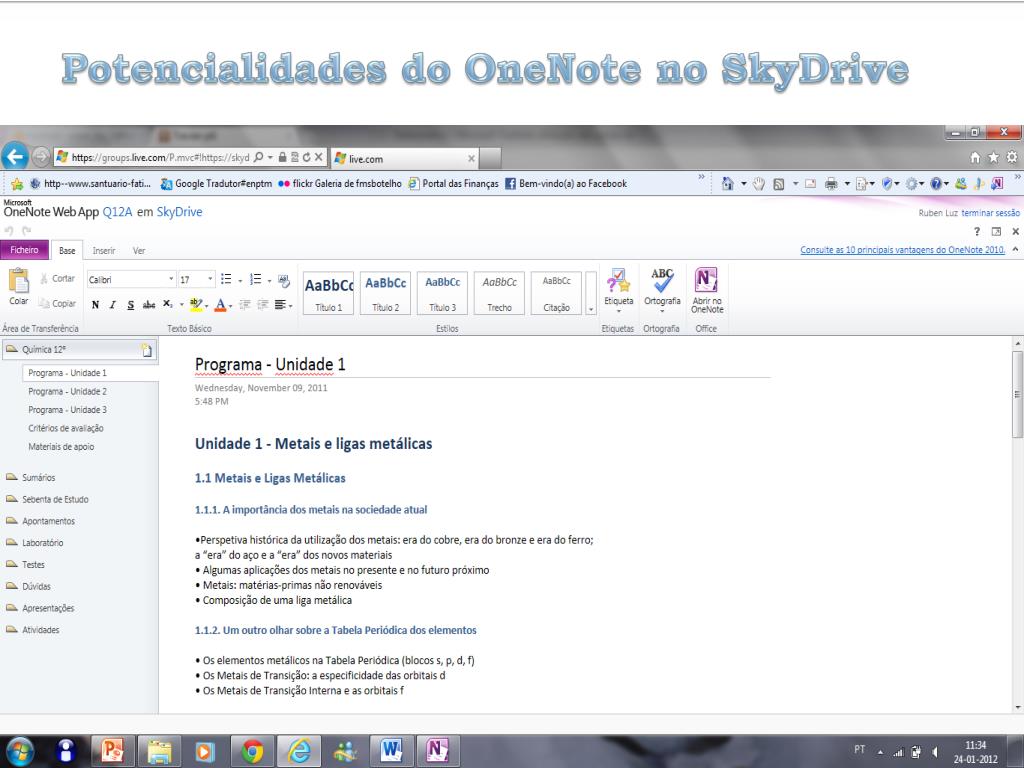This screenshot has height=768, width=1024.
Task: Apply the yellow text highlight
Action: click(x=195, y=304)
